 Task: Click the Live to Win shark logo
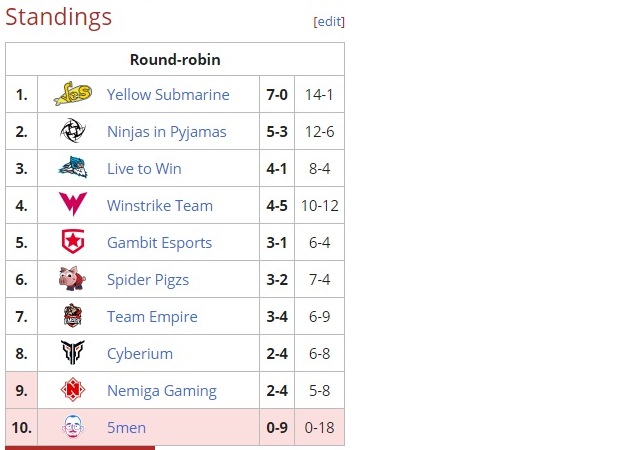tap(72, 168)
